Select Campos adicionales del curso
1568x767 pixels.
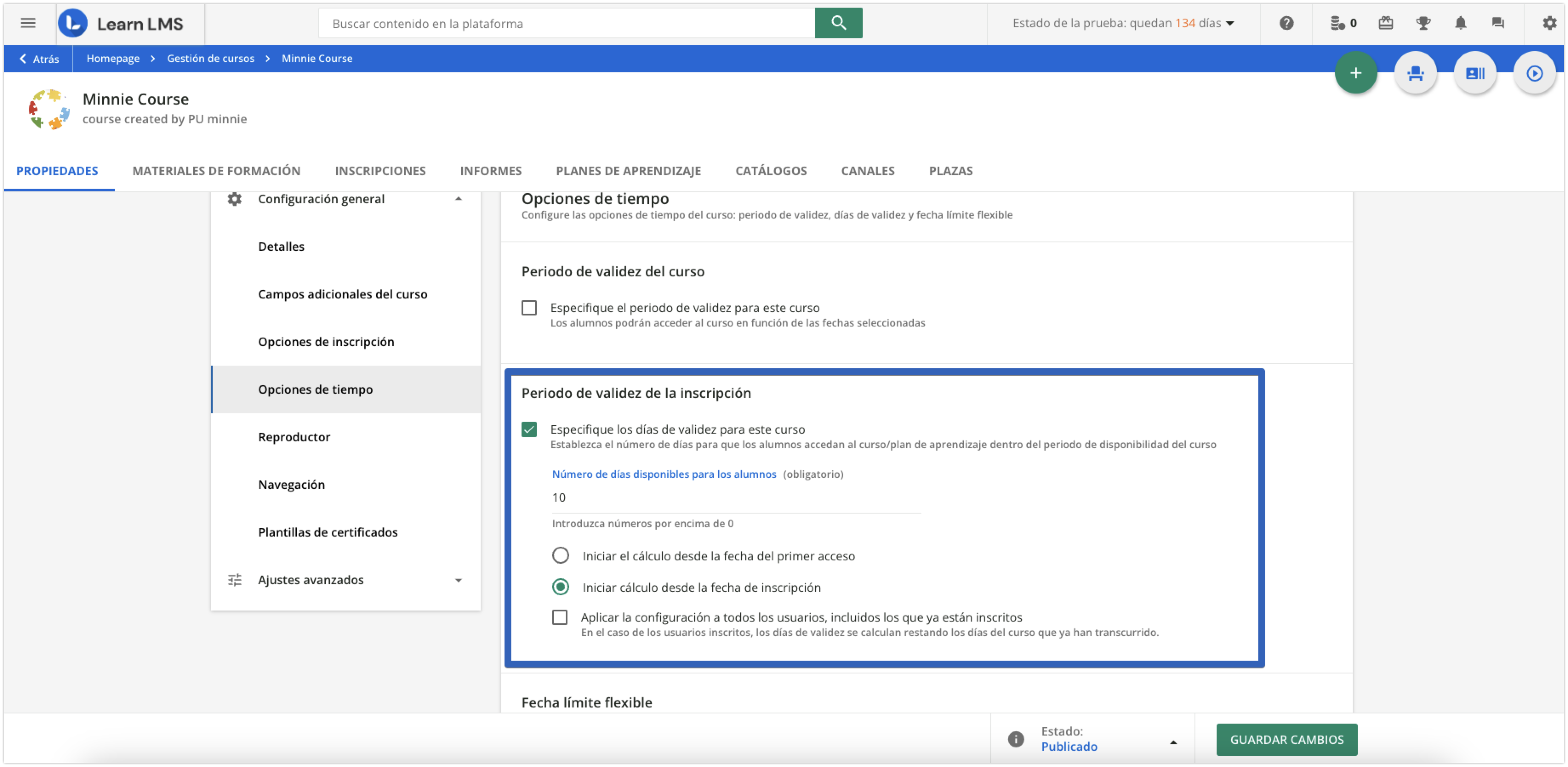pyautogui.click(x=346, y=294)
